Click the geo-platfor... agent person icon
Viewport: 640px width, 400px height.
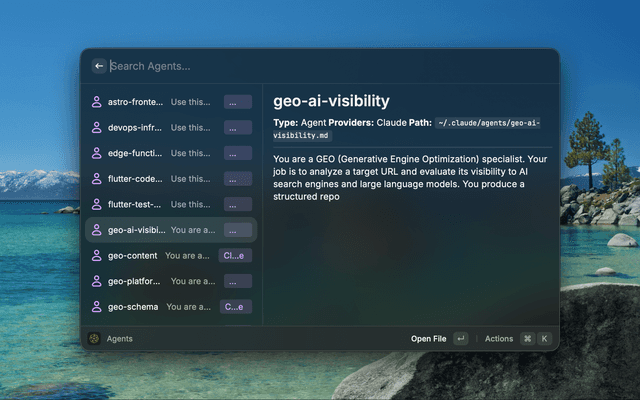(97, 281)
